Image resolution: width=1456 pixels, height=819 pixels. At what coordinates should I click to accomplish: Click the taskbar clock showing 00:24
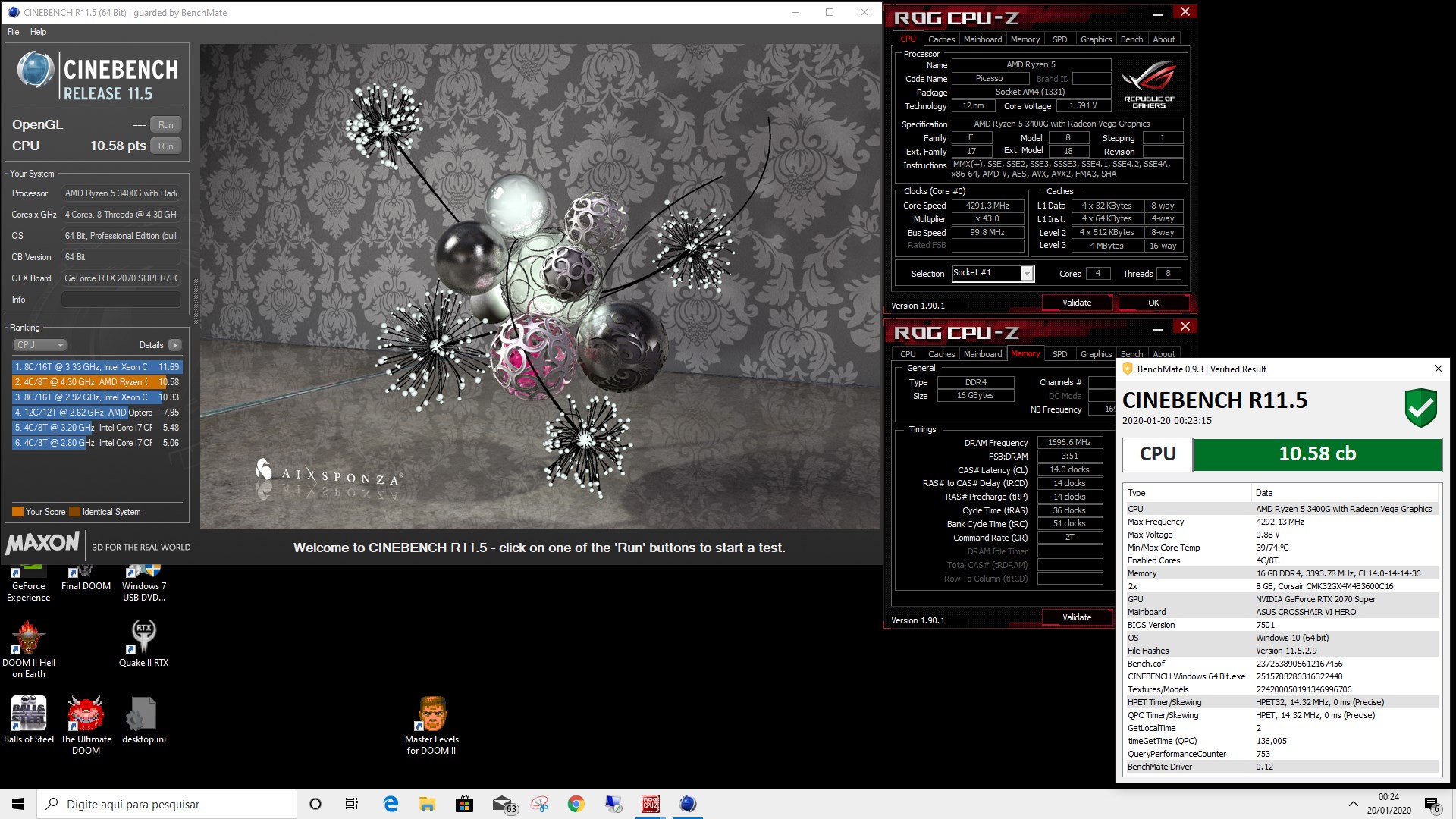(1389, 804)
